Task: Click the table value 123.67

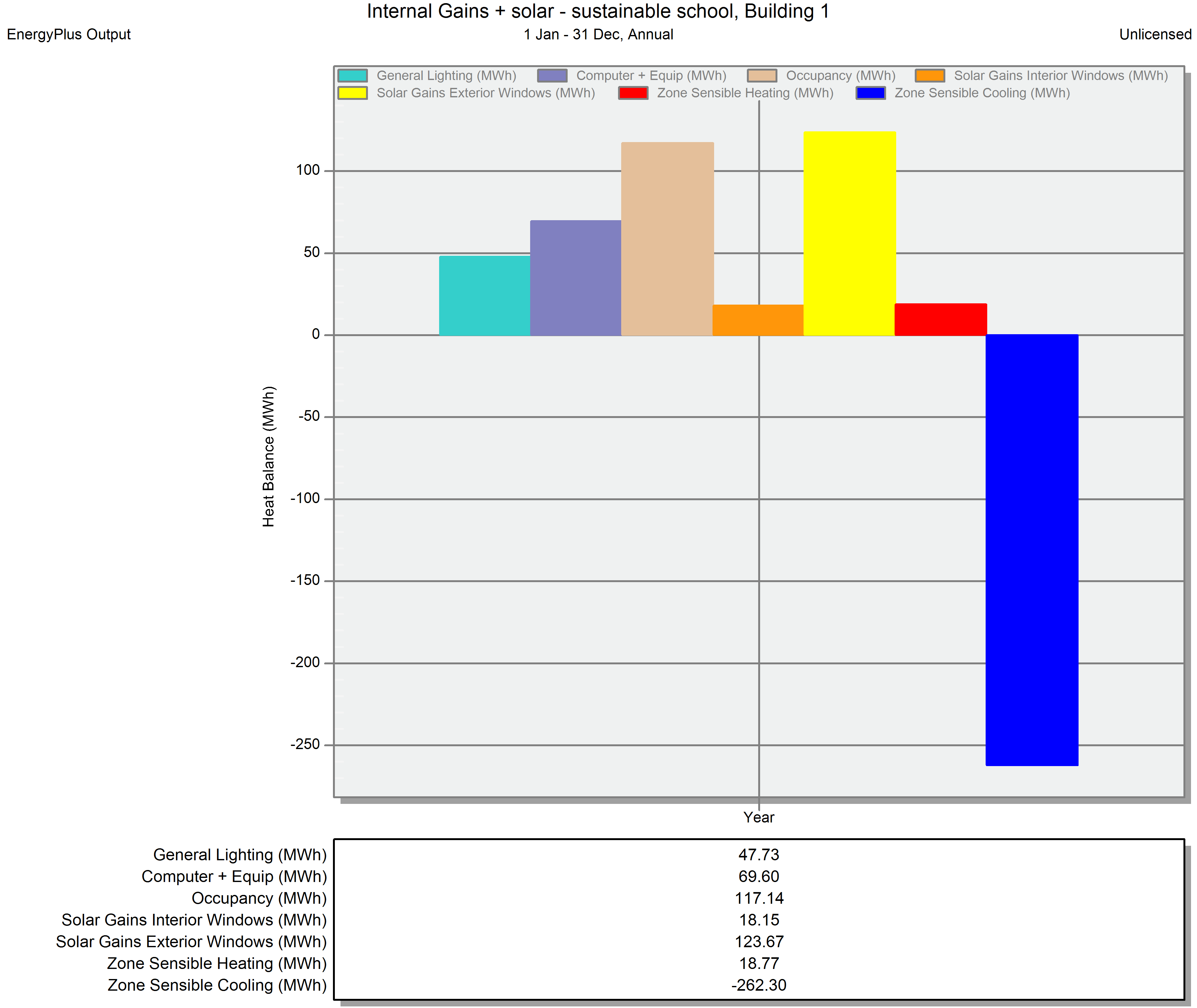Action: click(x=759, y=942)
